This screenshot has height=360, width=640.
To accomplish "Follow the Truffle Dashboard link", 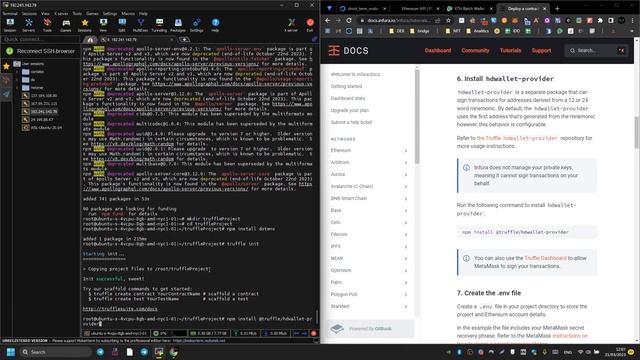I will pyautogui.click(x=545, y=258).
